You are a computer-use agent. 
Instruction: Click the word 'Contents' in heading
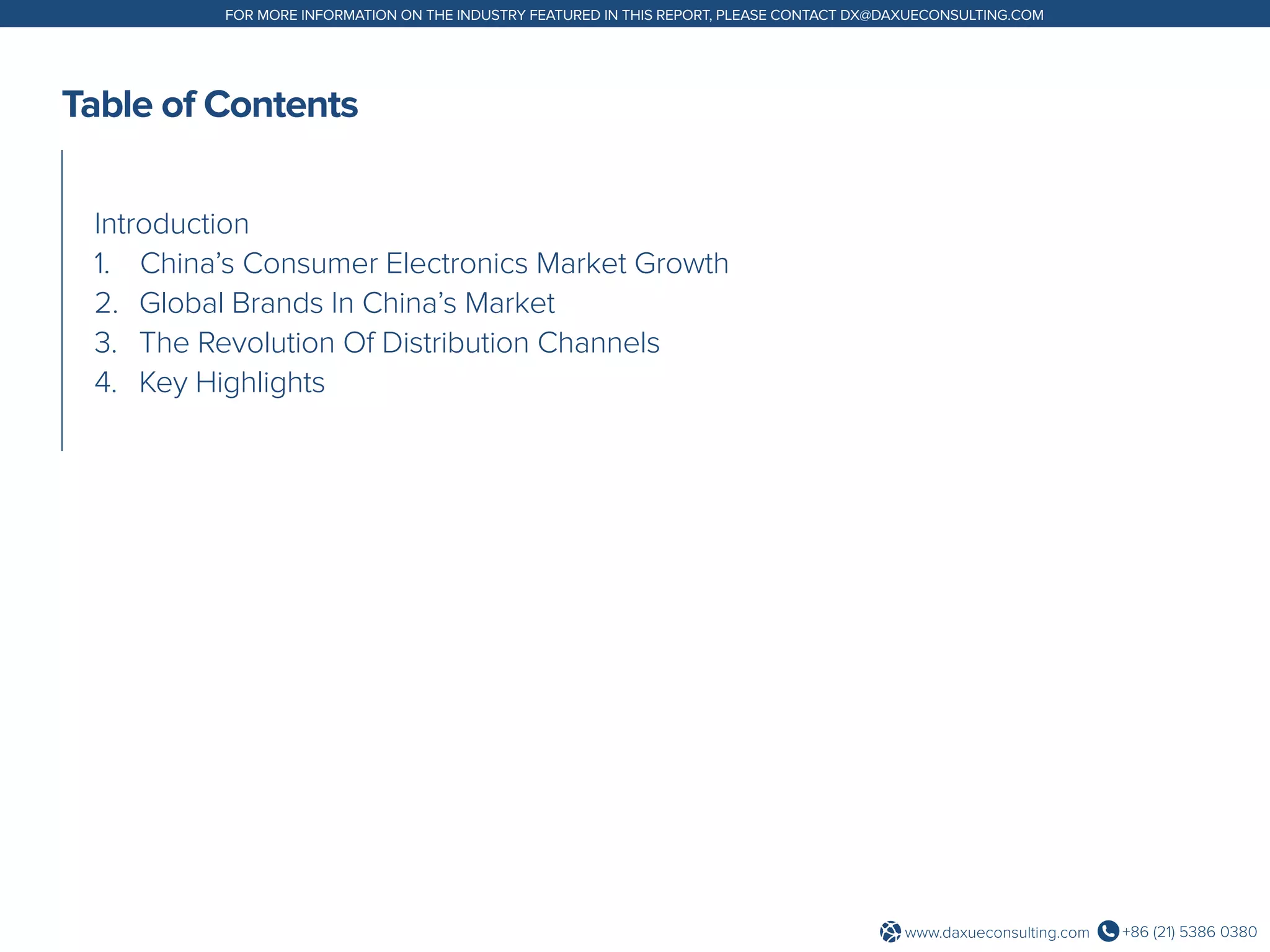280,104
